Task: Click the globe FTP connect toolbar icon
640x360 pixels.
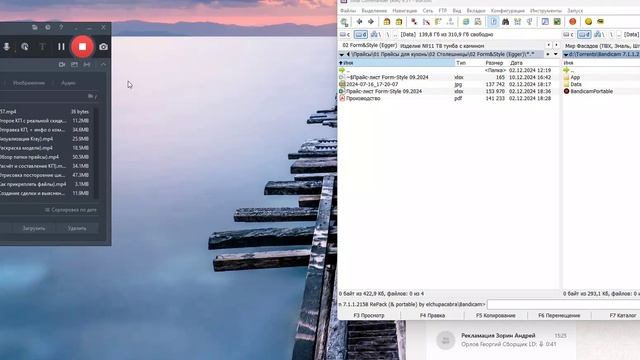Action: pos(466,22)
